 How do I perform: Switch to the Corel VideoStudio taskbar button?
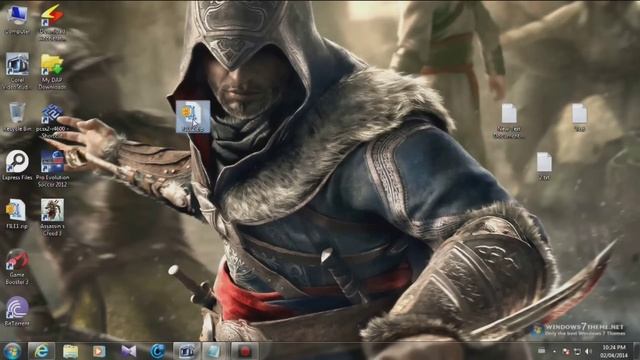click(187, 351)
